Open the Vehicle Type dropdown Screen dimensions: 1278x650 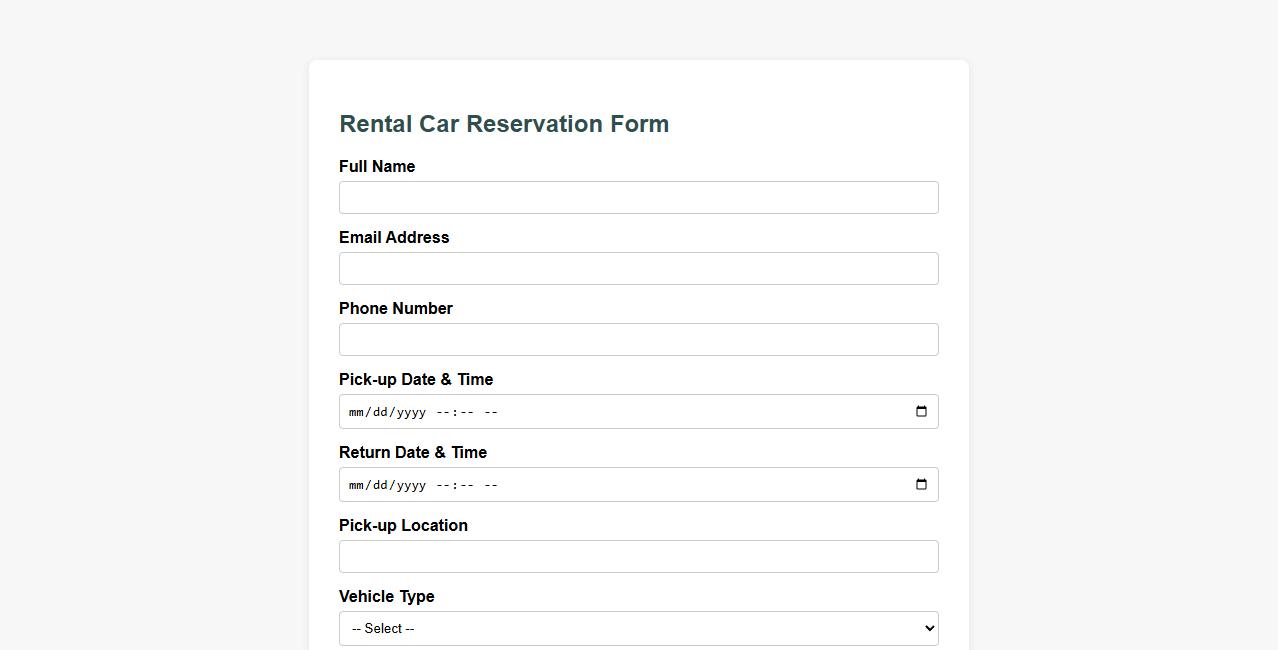click(638, 628)
